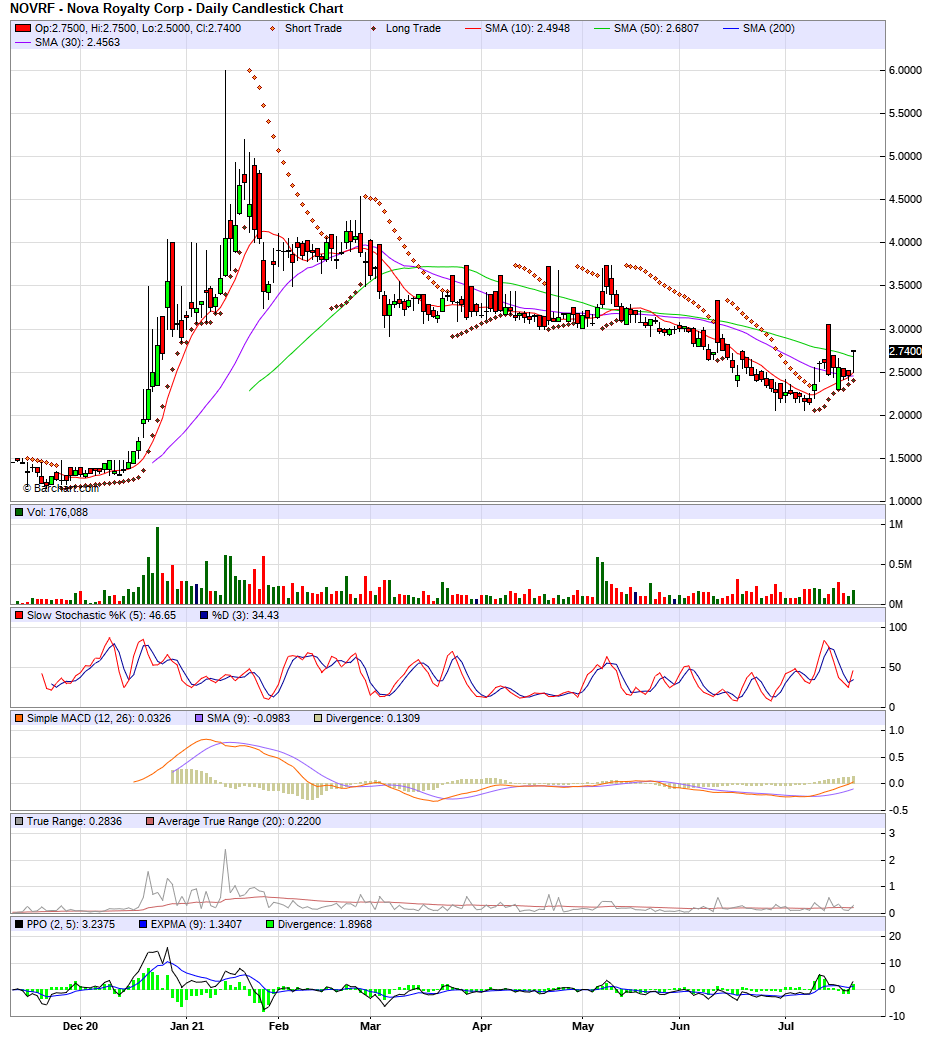
Task: Click the 2.0000 price axis label
Action: (905, 415)
